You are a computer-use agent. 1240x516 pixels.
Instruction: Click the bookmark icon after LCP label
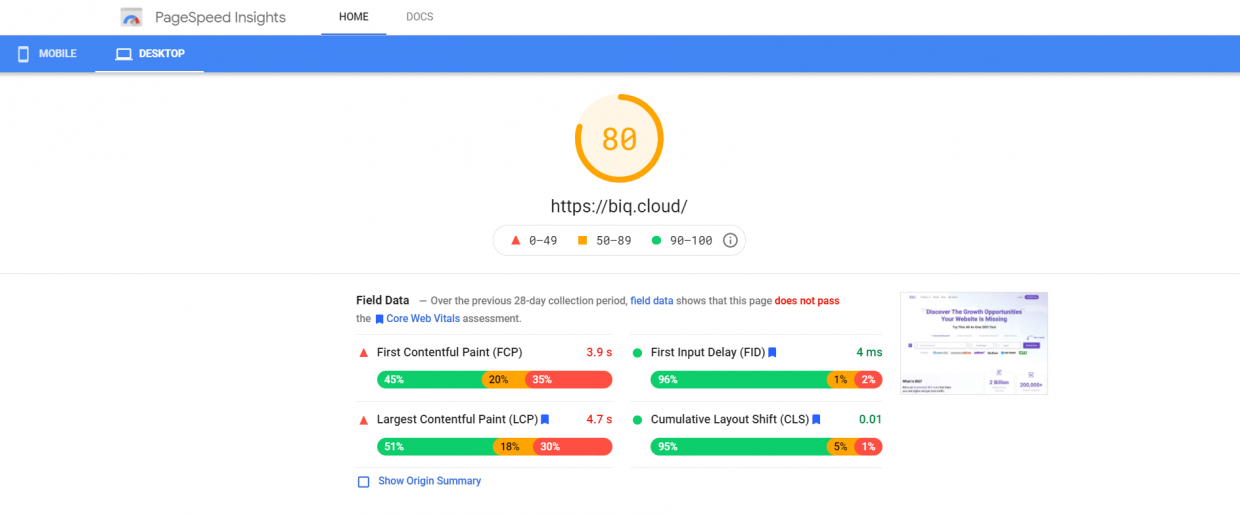pyautogui.click(x=545, y=420)
